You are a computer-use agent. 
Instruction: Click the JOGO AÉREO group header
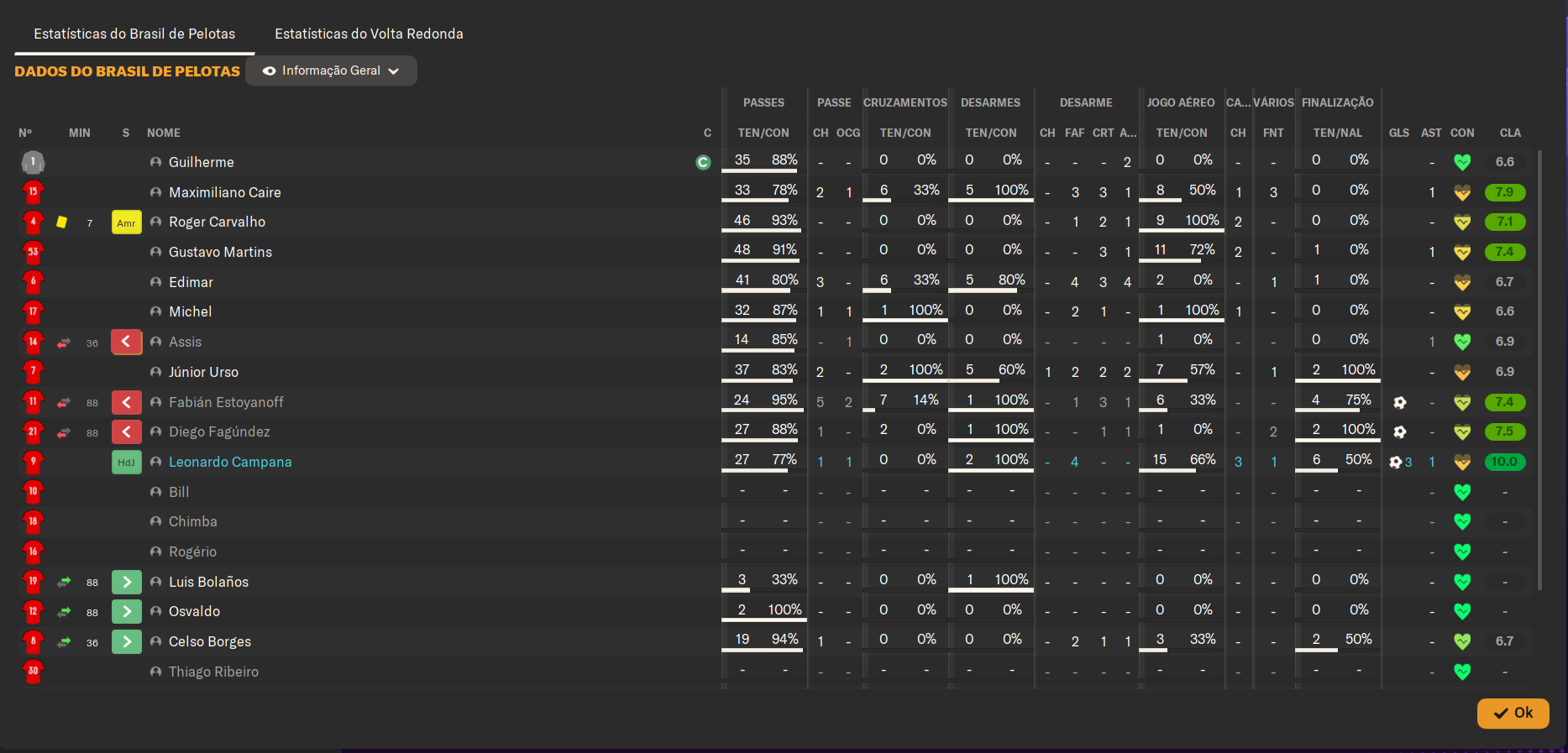(1181, 102)
